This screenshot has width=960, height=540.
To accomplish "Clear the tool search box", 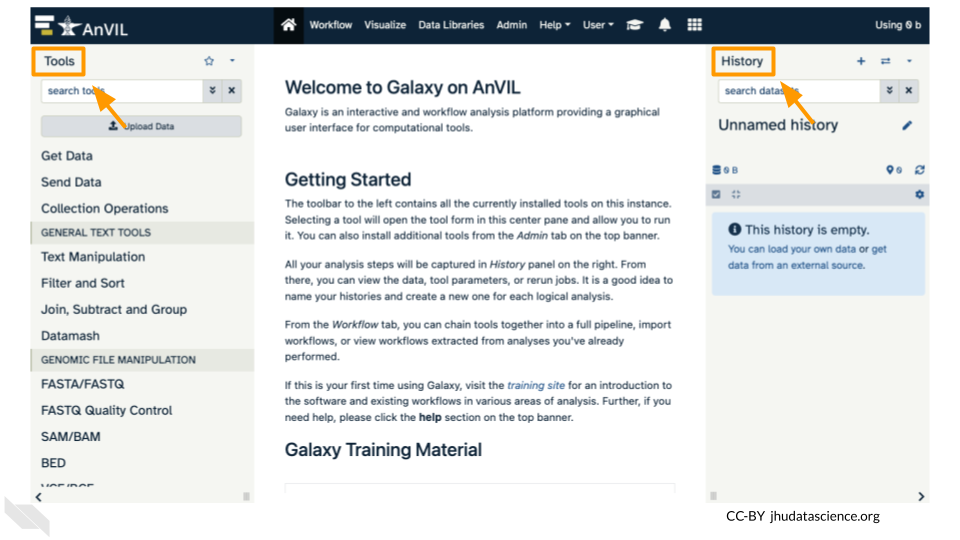I will [x=231, y=91].
